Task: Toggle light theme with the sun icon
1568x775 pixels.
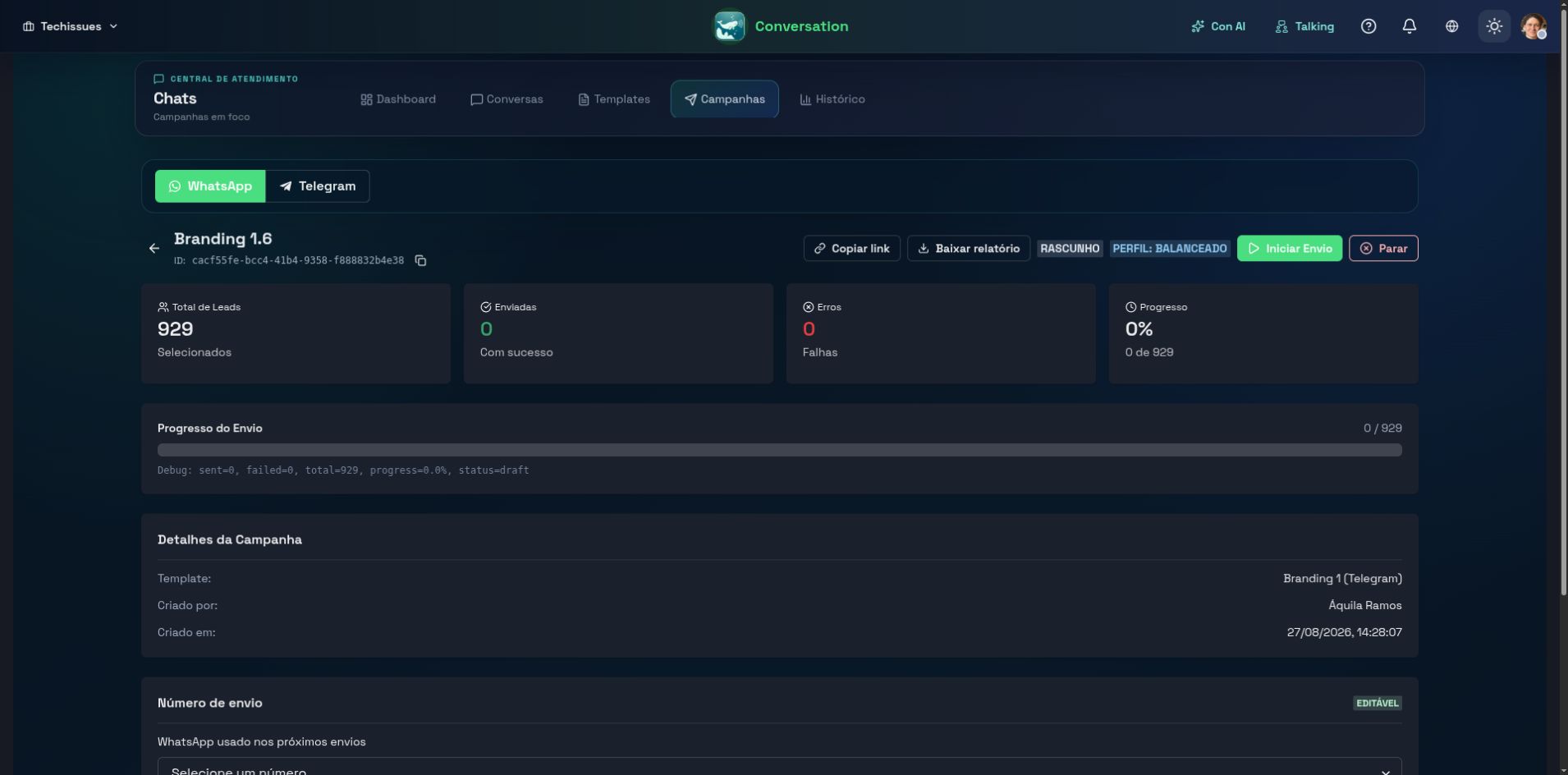Action: tap(1494, 26)
